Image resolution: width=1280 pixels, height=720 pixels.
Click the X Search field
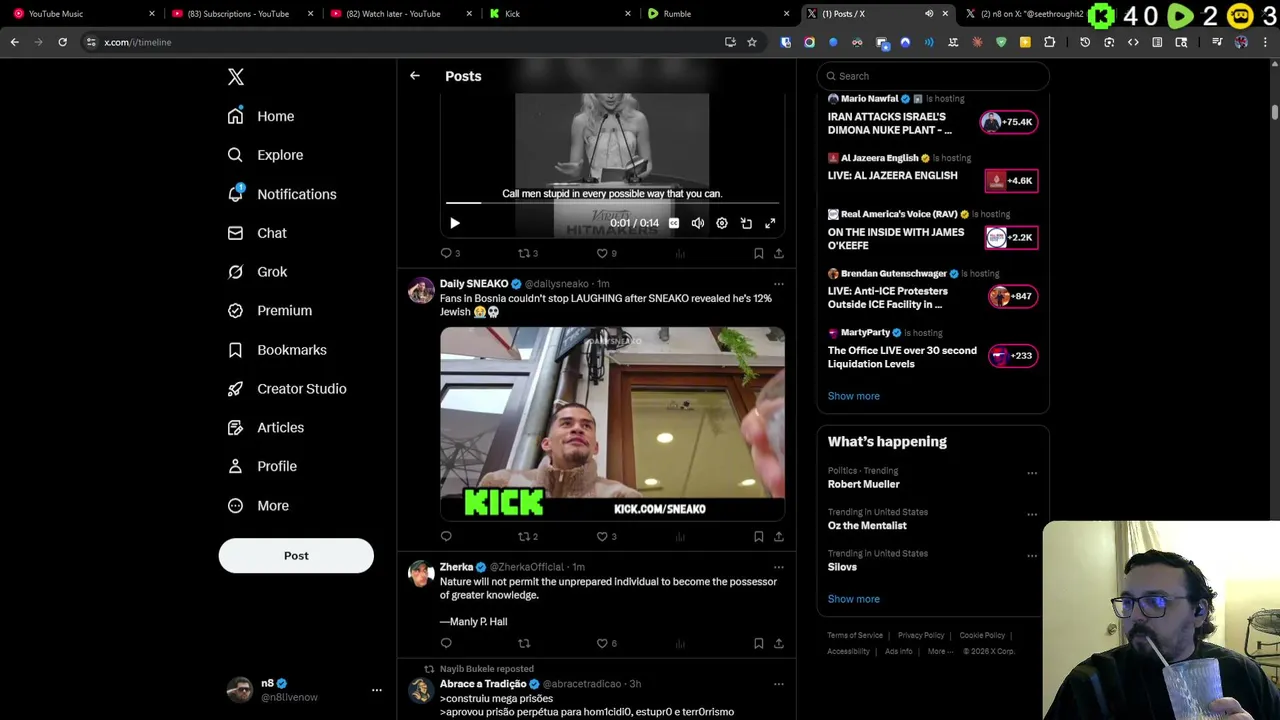coord(933,76)
